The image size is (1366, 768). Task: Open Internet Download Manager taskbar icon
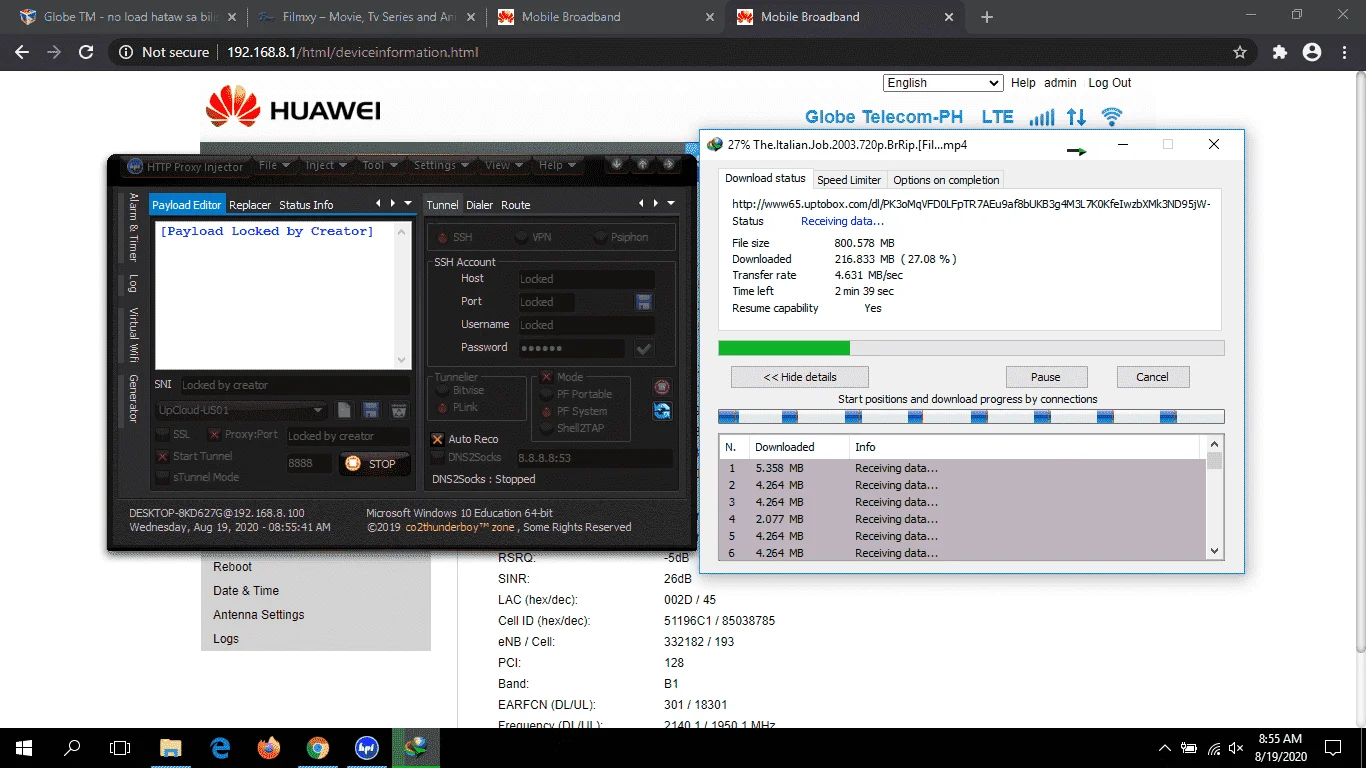point(415,747)
